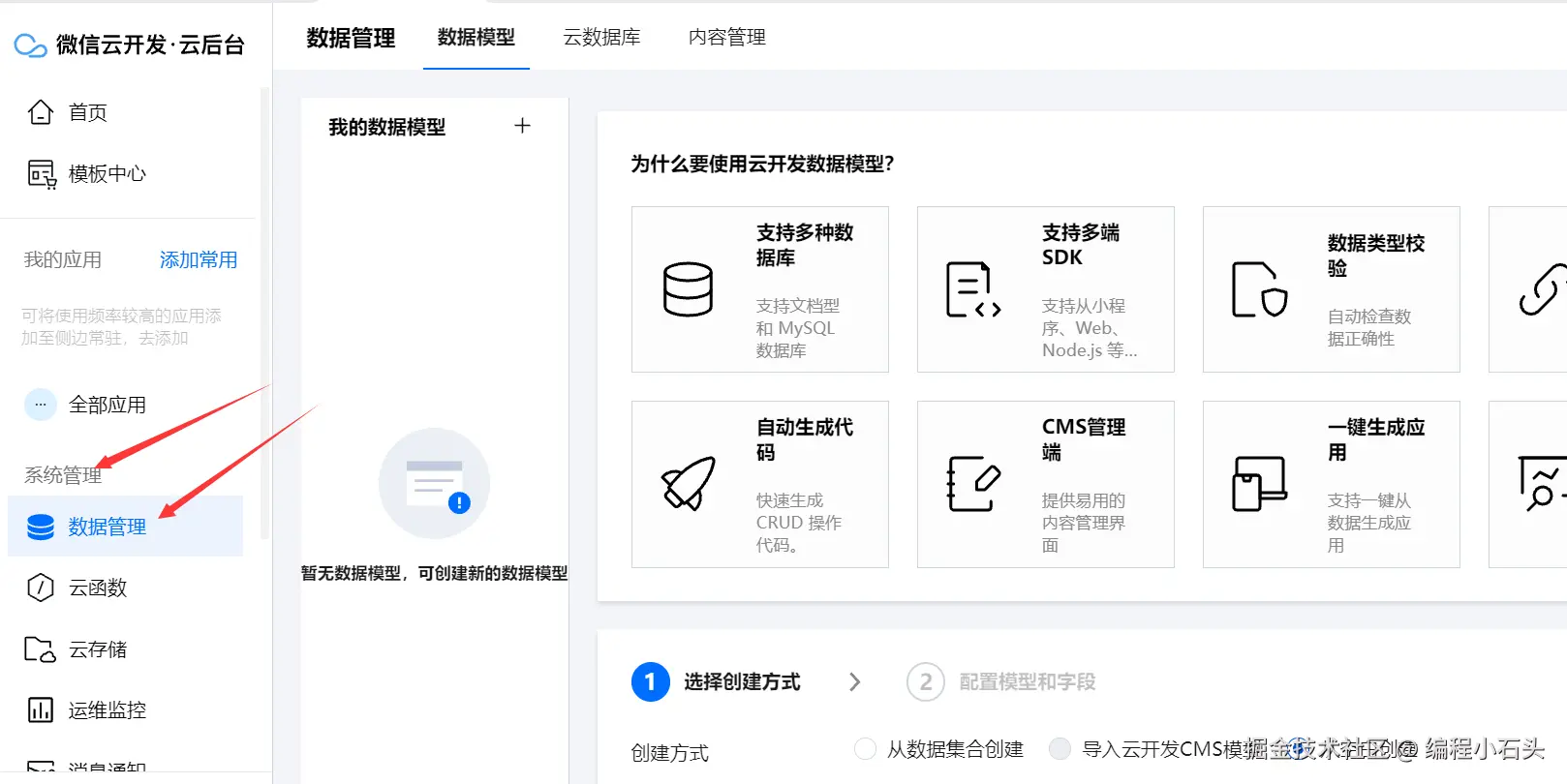The height and width of the screenshot is (784, 1567).
Task: Select the 从数据集合创建 radio option
Action: 866,748
